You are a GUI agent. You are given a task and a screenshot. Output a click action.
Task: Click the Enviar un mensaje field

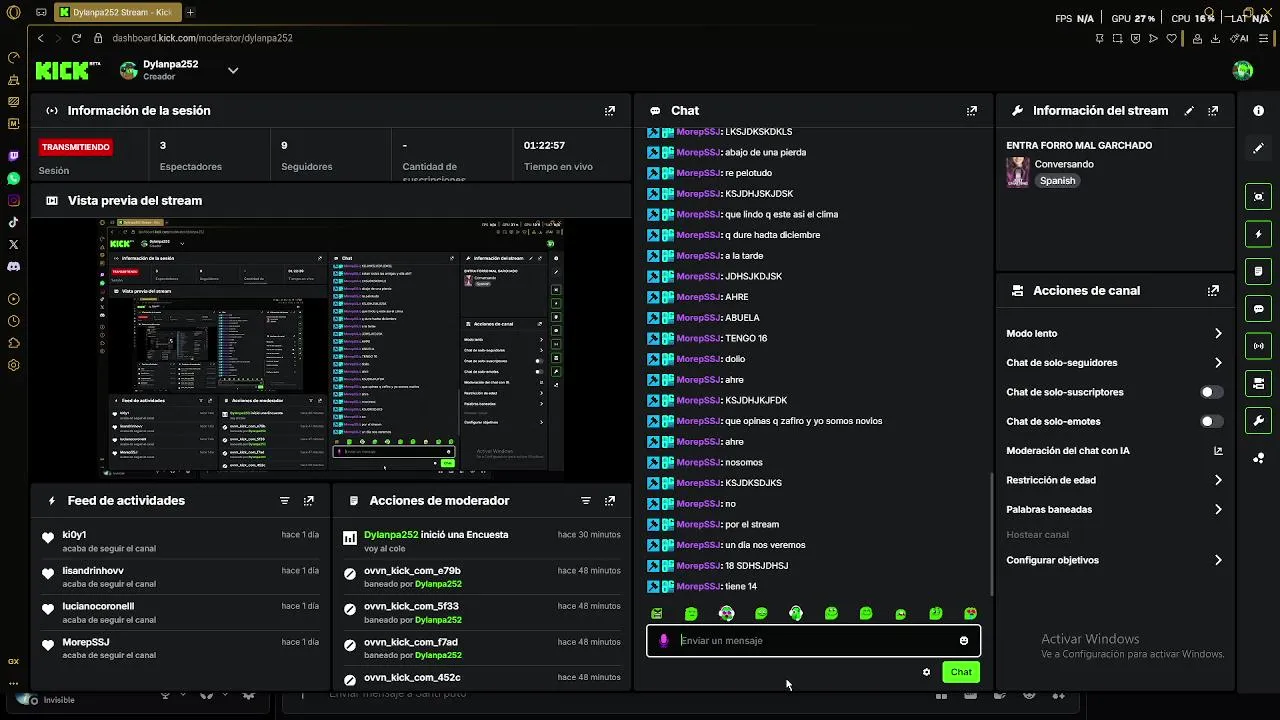814,641
